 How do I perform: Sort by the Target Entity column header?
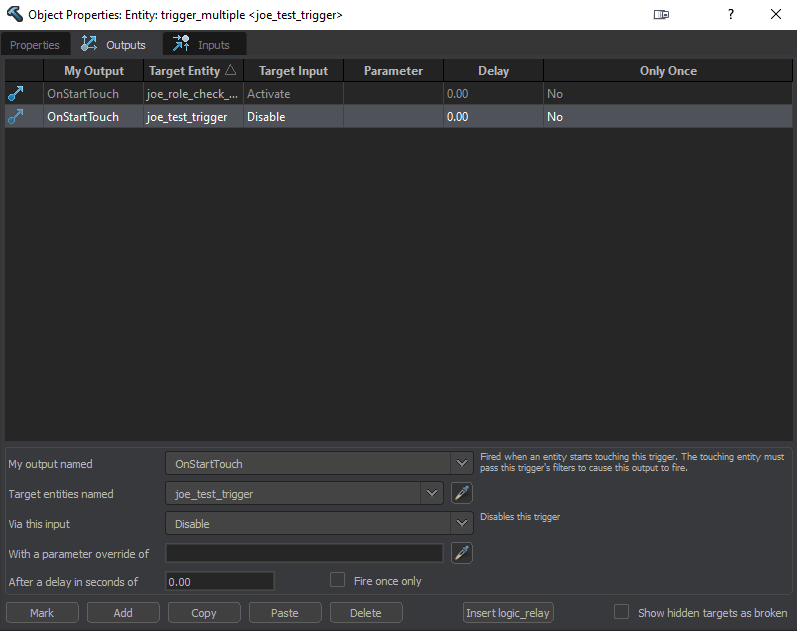(x=192, y=71)
